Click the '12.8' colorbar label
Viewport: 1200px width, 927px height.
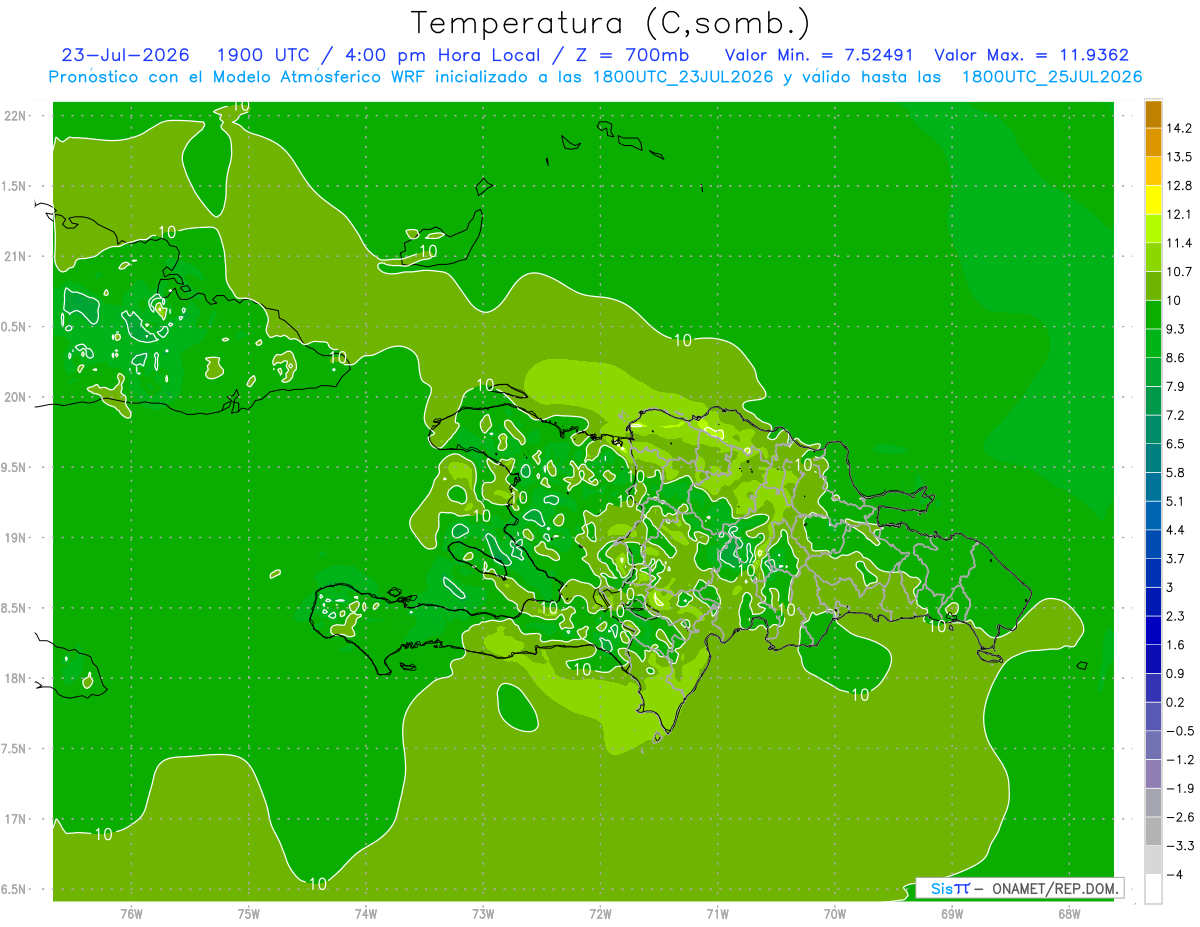(x=1180, y=186)
